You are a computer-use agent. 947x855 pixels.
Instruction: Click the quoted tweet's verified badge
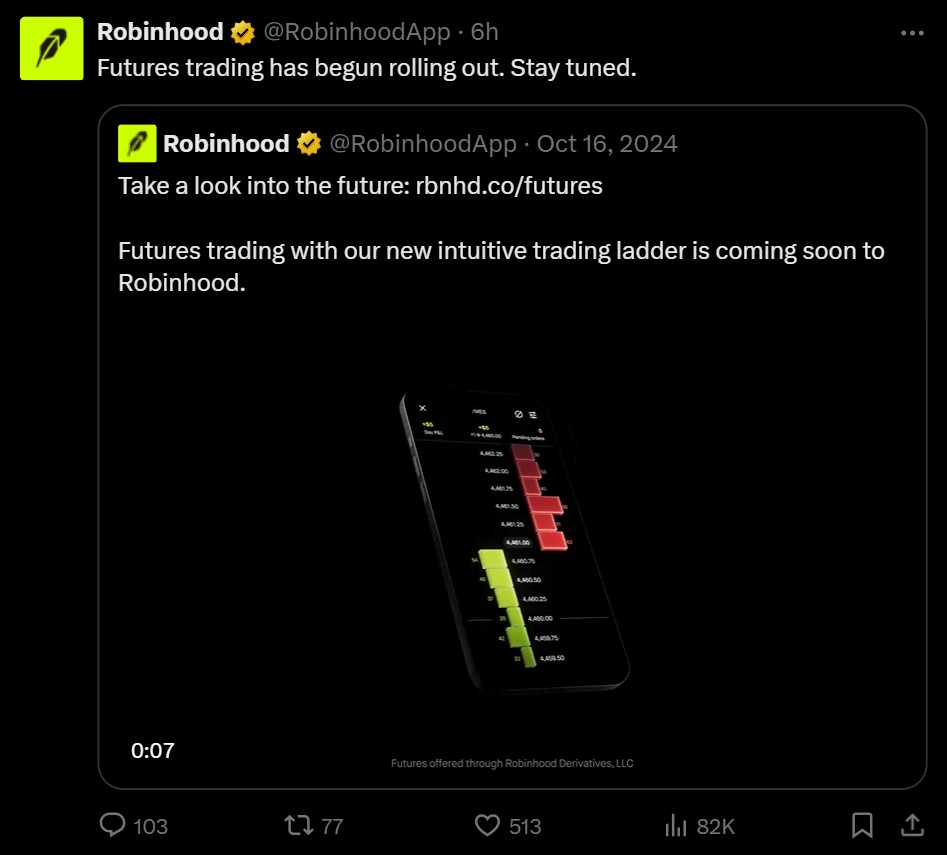click(308, 144)
